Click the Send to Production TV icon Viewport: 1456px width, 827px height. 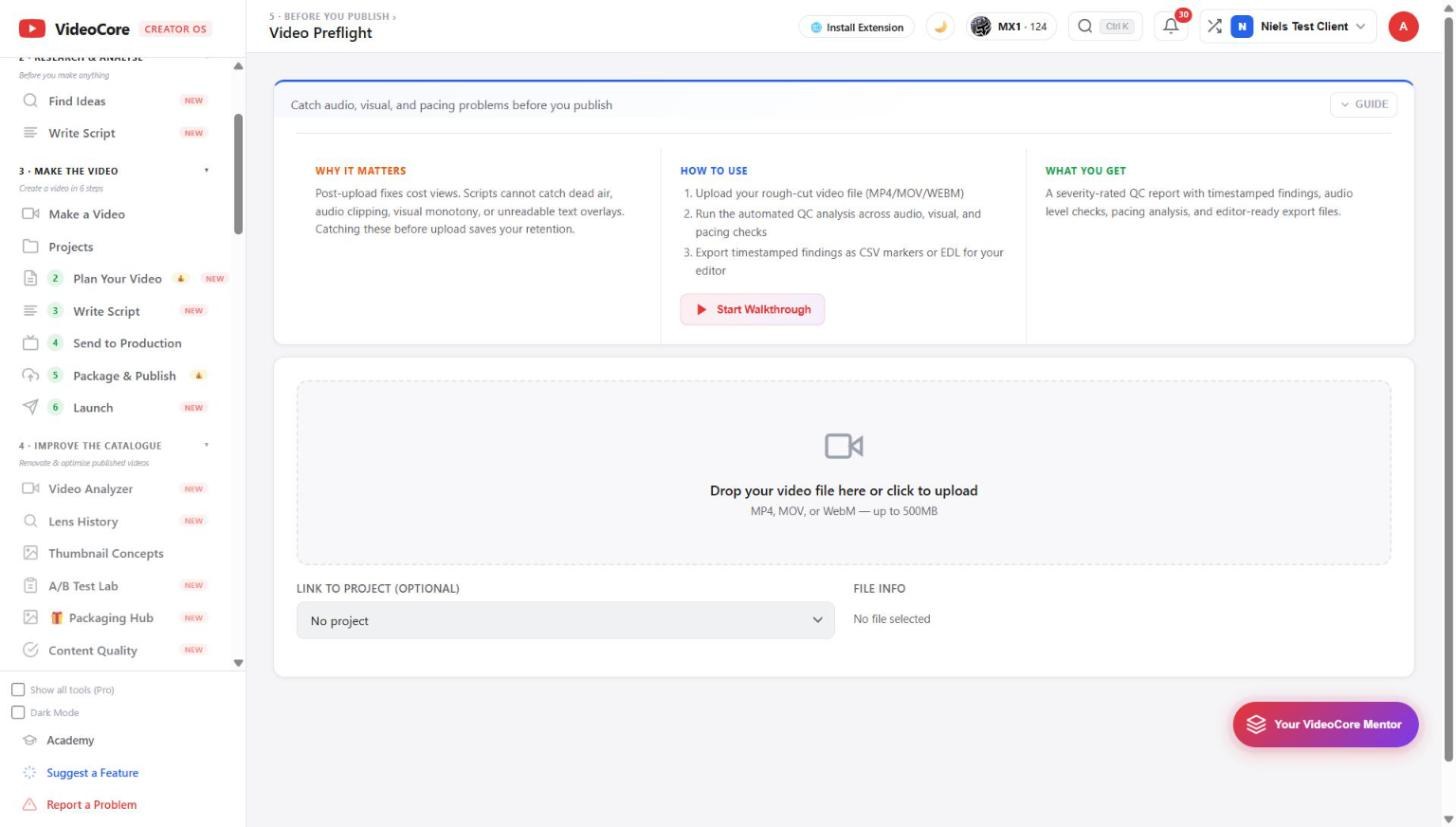[30, 343]
